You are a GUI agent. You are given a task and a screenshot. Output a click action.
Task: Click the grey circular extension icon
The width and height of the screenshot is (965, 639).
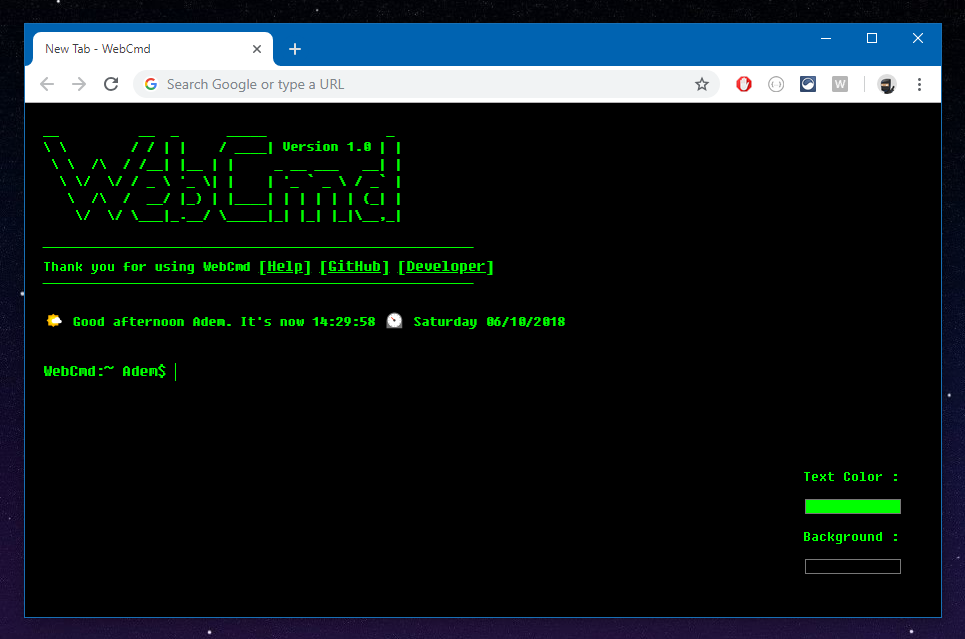[776, 84]
